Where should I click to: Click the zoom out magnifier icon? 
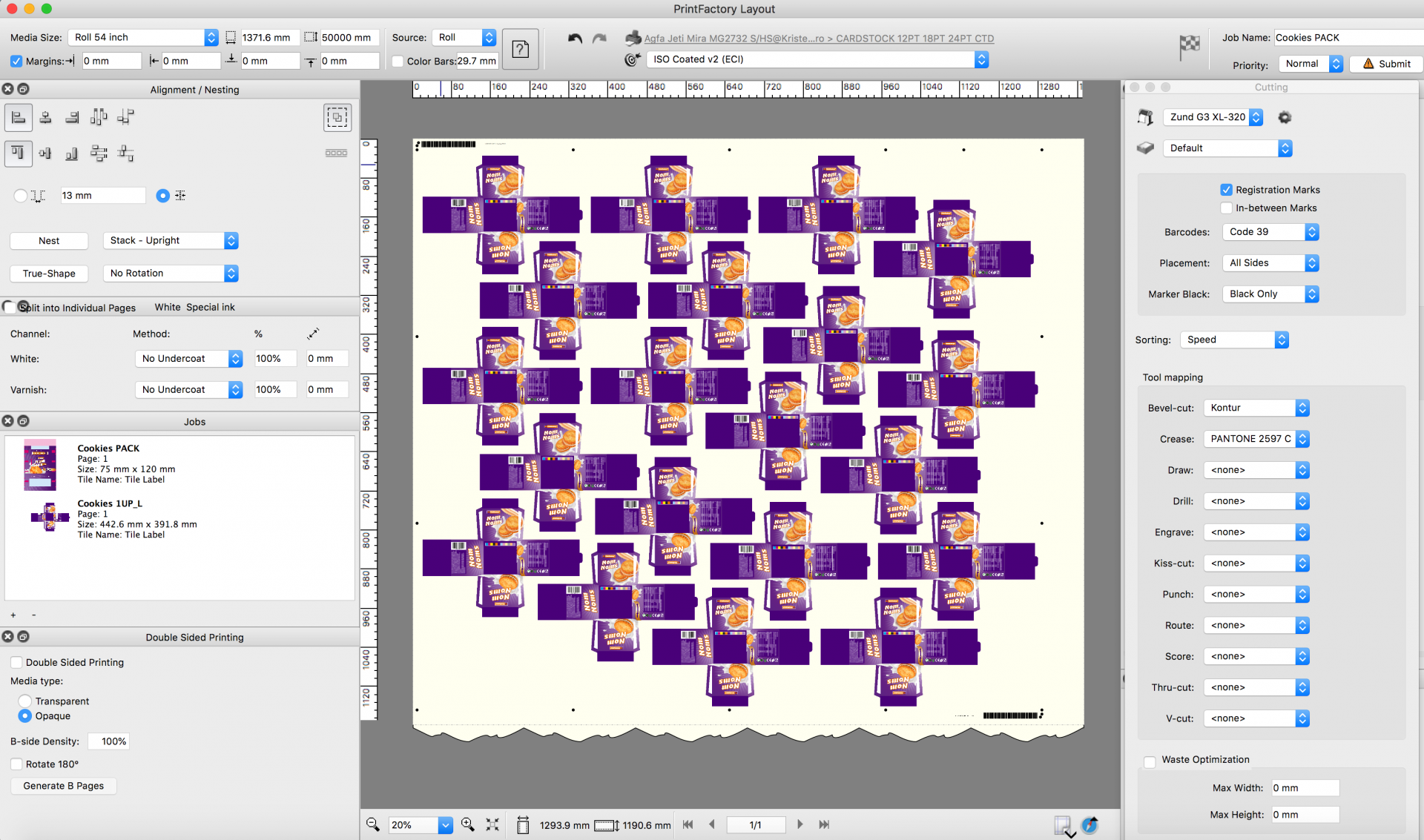point(373,824)
